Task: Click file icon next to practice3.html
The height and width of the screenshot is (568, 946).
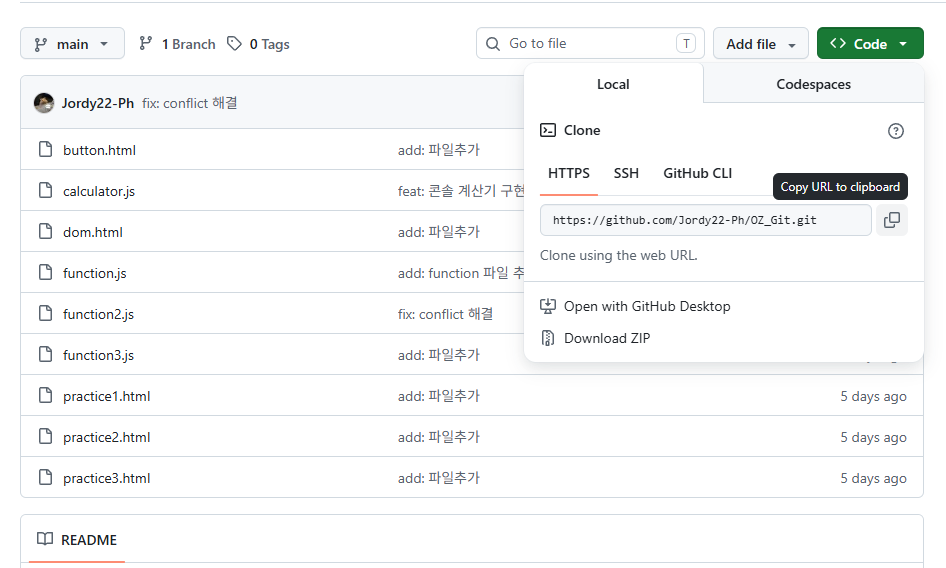Action: (x=45, y=477)
